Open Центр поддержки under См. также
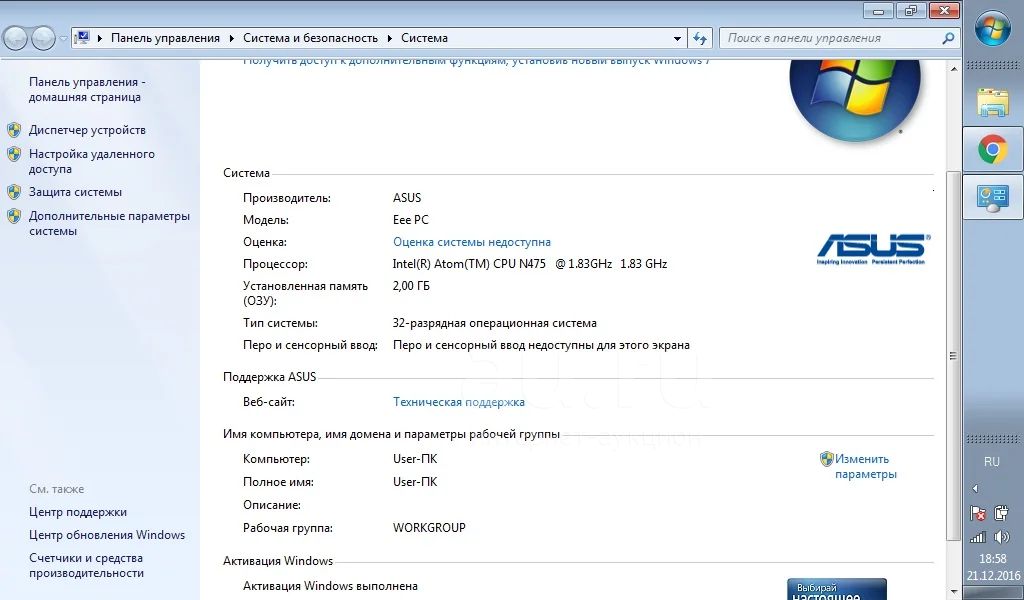The width and height of the screenshot is (1024, 600). click(78, 512)
